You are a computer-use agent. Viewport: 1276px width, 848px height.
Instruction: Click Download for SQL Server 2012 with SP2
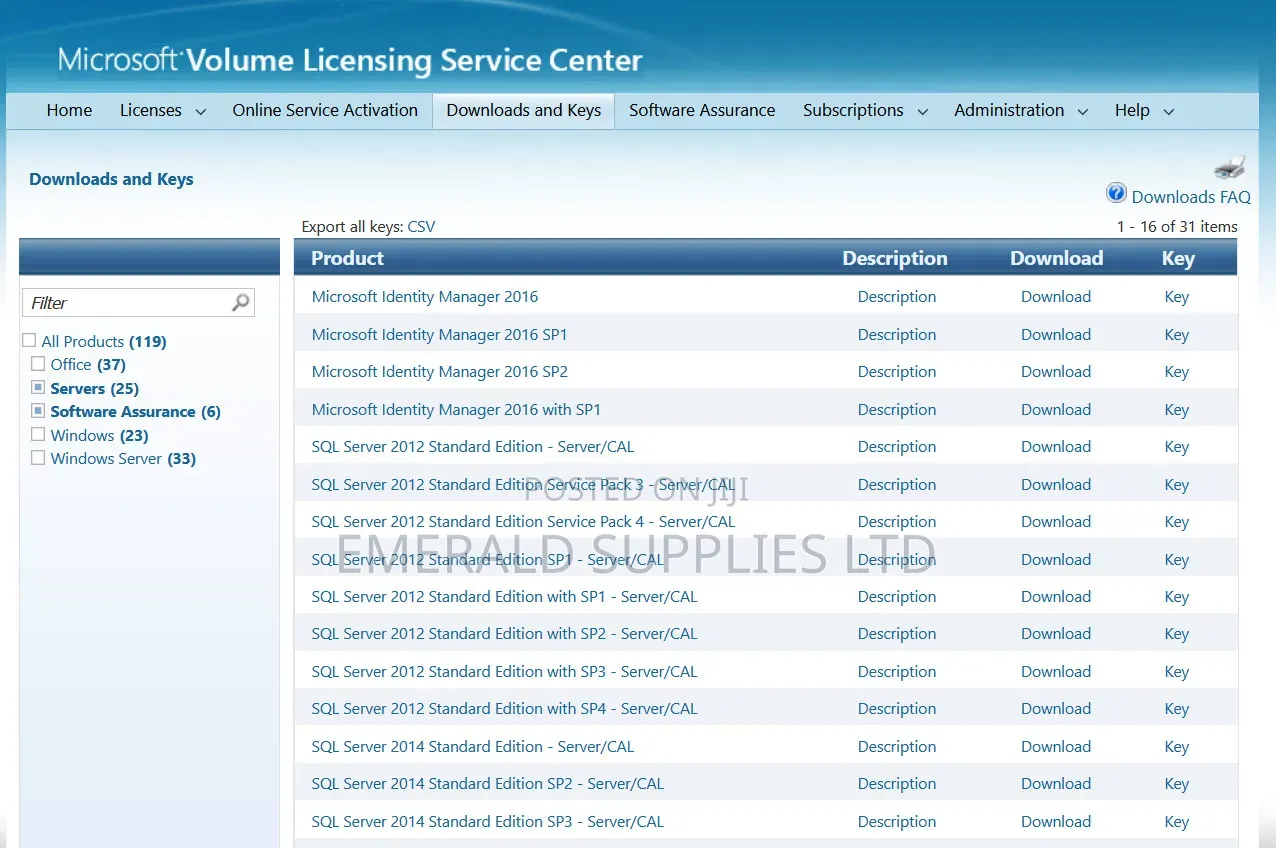pyautogui.click(x=1056, y=633)
